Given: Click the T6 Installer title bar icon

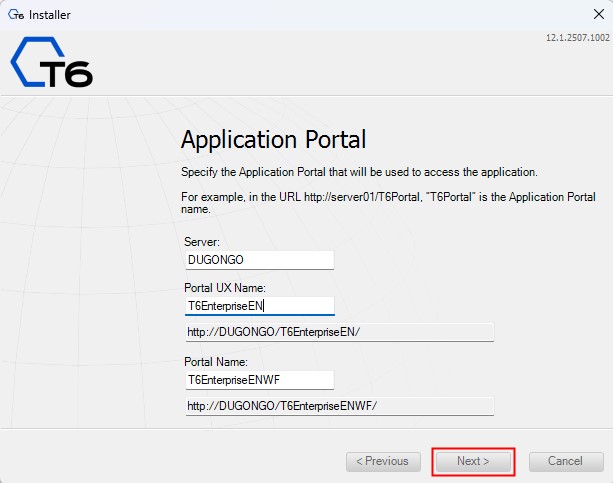Looking at the screenshot, I should coord(16,15).
